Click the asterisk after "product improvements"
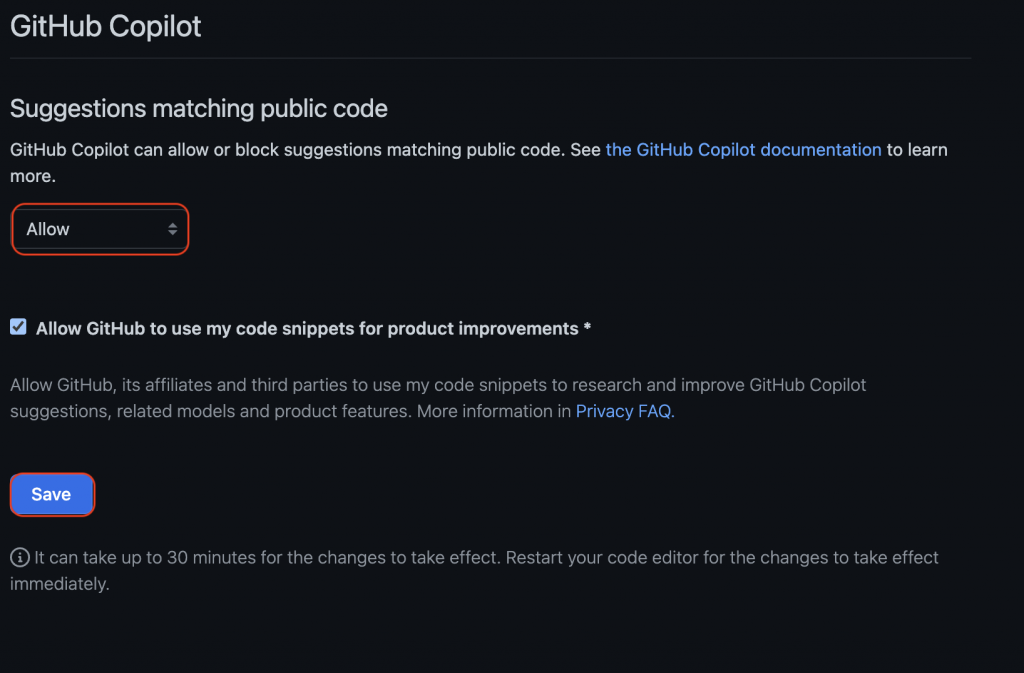The image size is (1024, 673). (587, 328)
